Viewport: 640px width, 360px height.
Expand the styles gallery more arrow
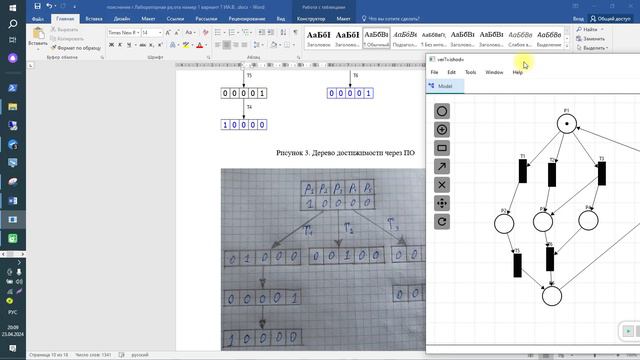567,46
